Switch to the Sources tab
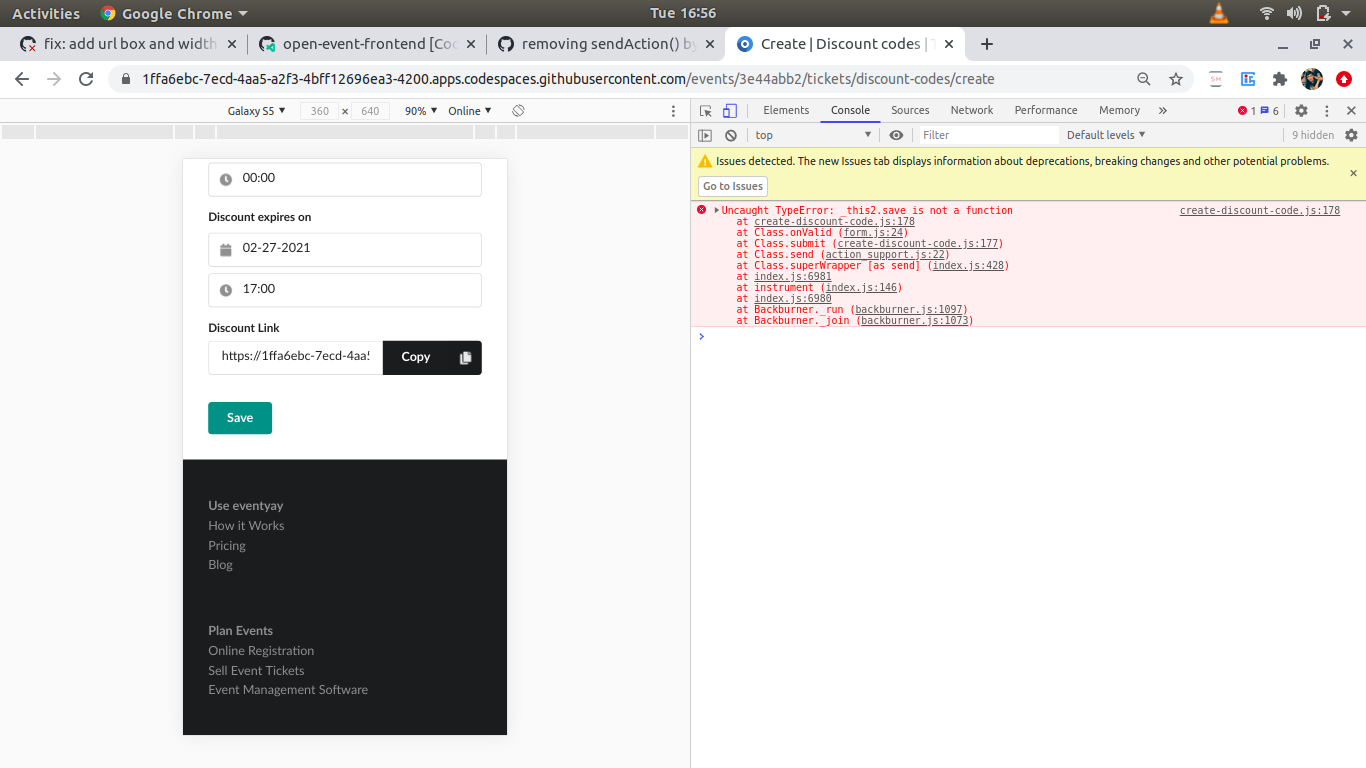The image size is (1366, 768). point(910,110)
